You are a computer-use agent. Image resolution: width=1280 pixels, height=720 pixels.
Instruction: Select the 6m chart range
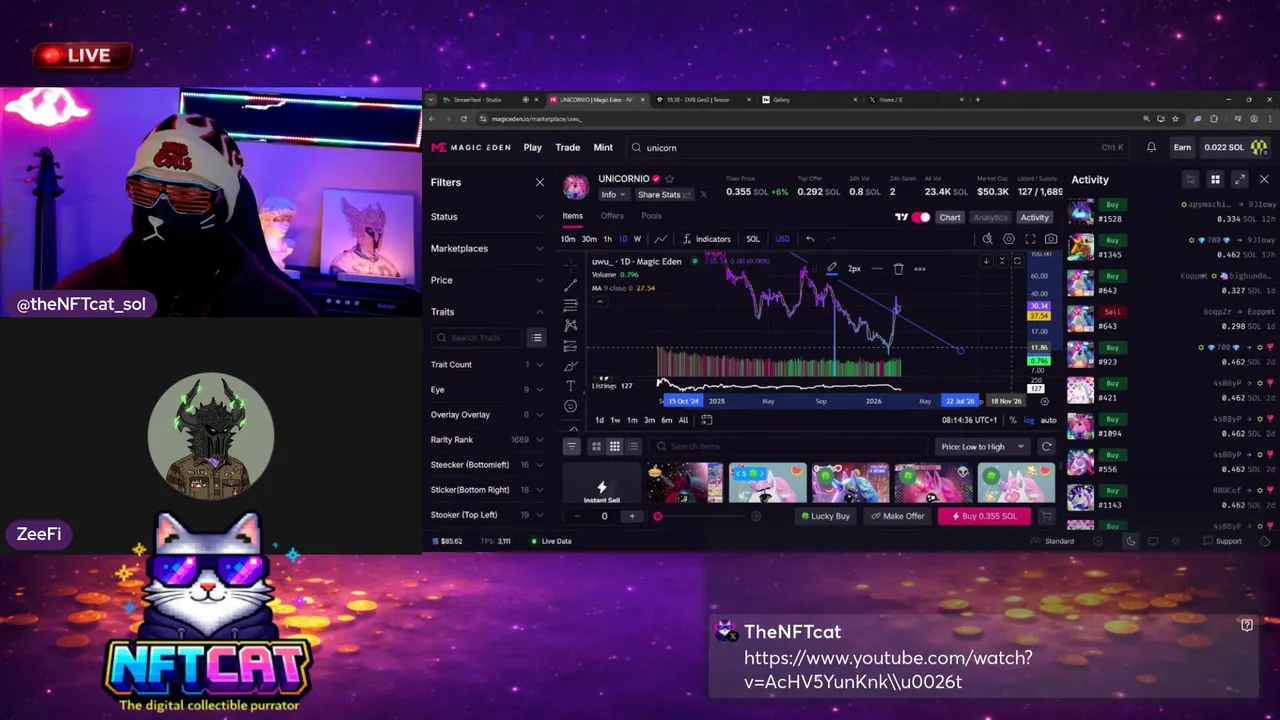pos(667,420)
